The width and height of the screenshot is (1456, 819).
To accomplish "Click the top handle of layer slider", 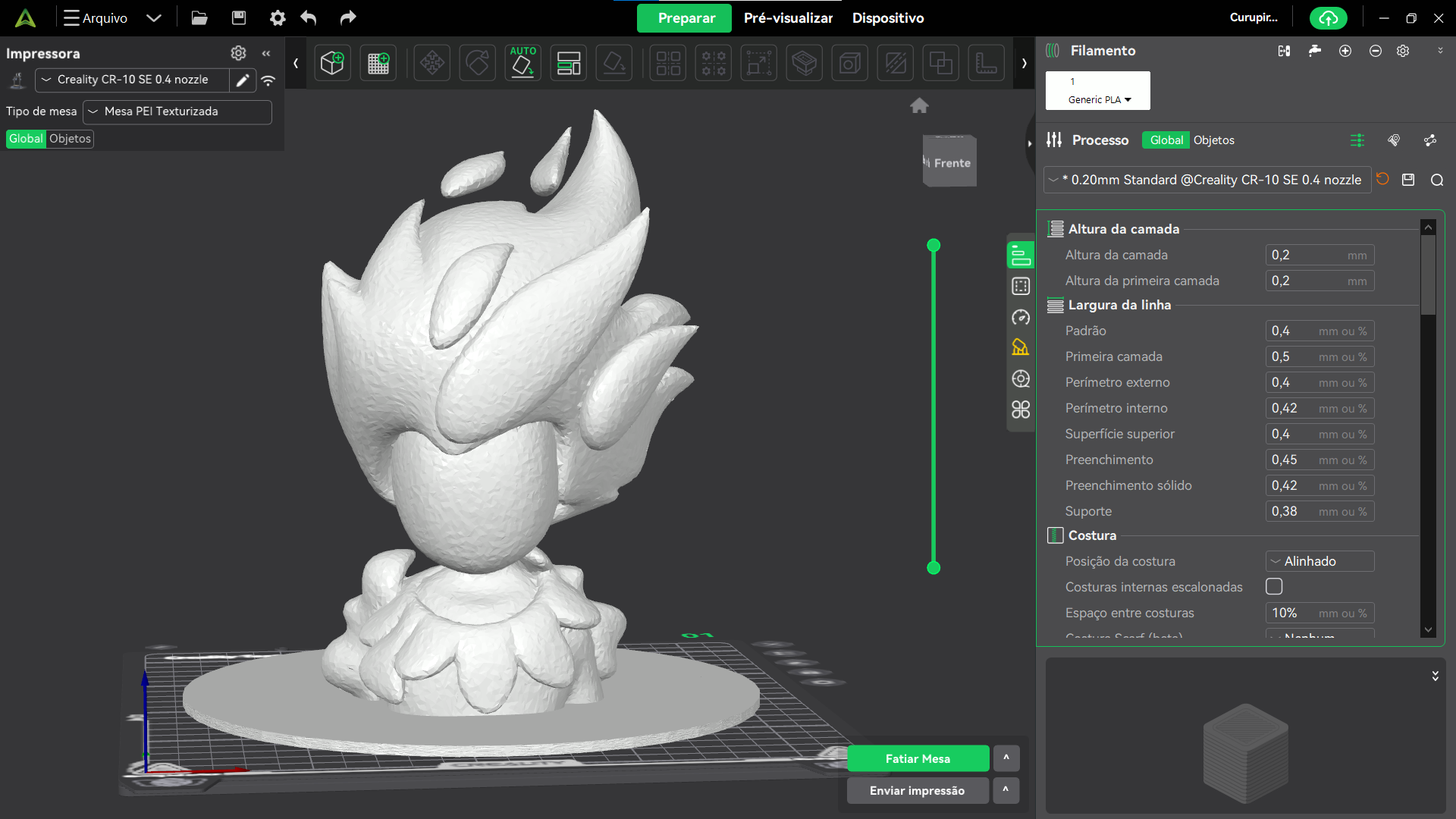I will (934, 245).
